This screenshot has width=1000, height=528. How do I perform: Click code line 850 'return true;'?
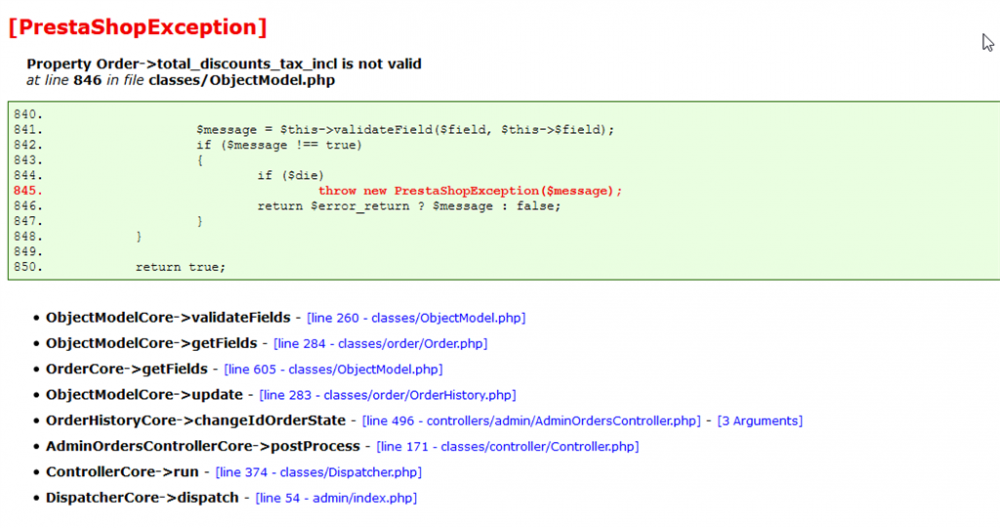point(180,267)
